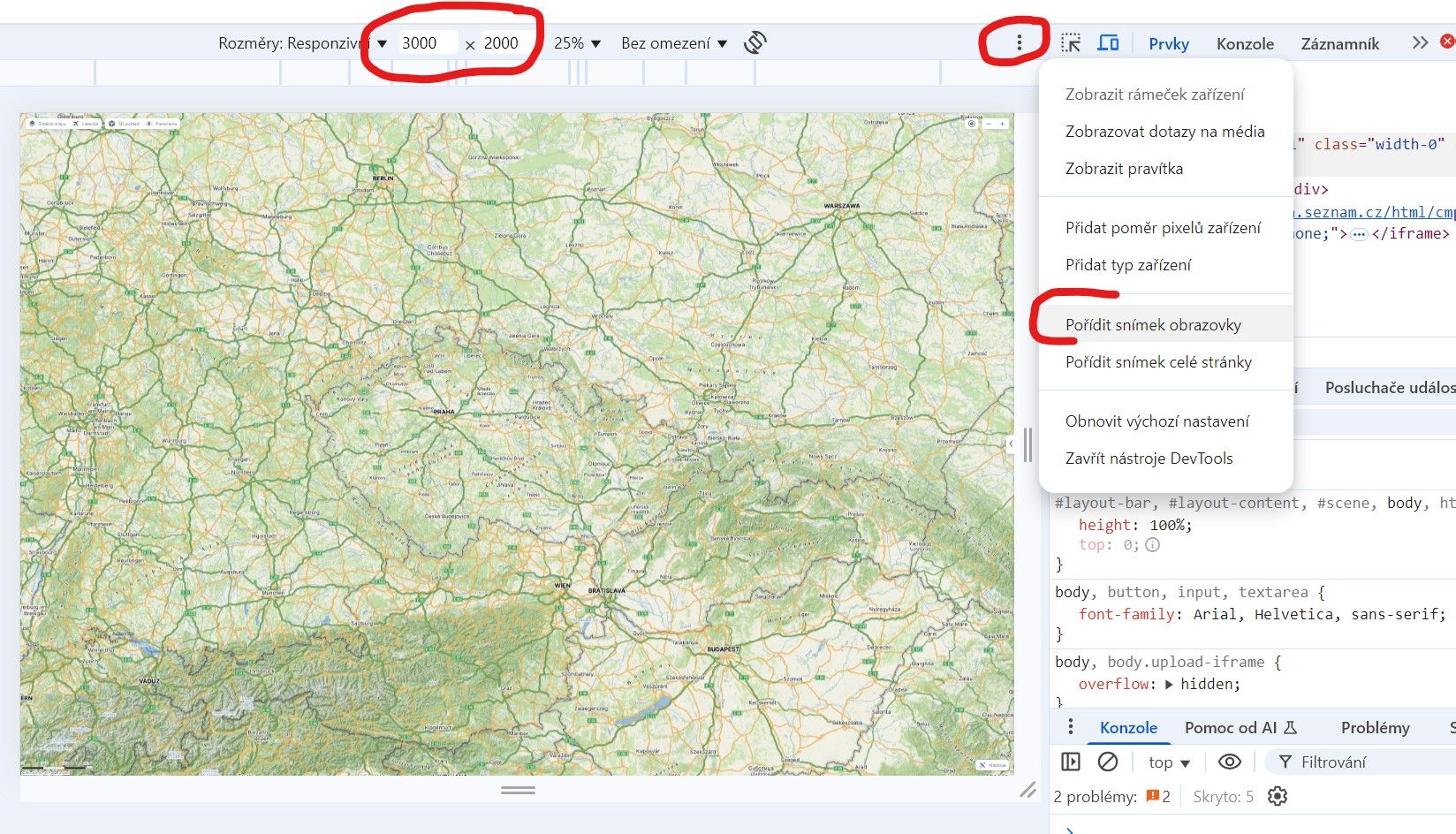
Task: Open the Bez omezení throttling dropdown
Action: coord(673,43)
